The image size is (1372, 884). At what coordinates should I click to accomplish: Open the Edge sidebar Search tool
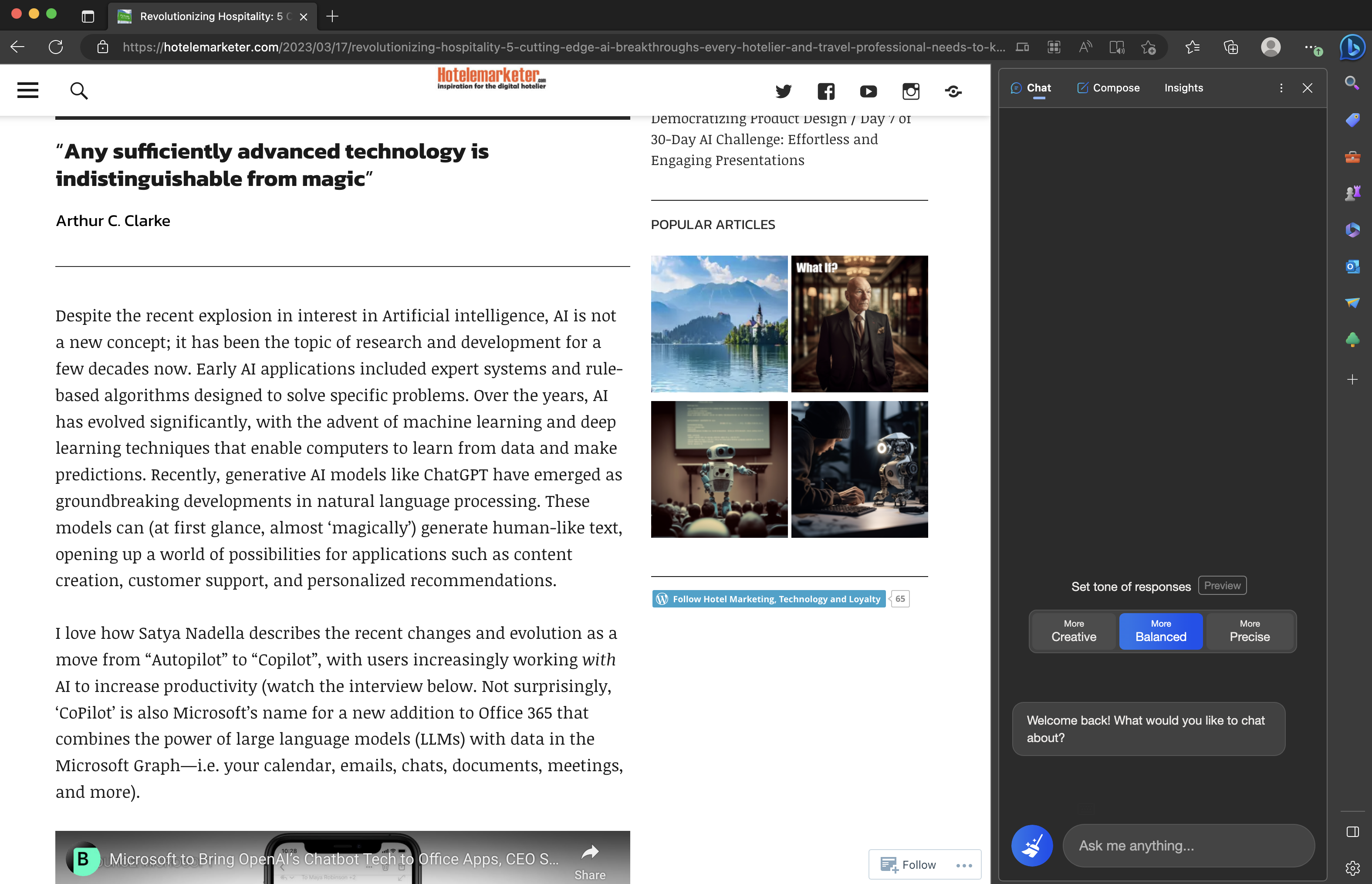[x=1352, y=84]
